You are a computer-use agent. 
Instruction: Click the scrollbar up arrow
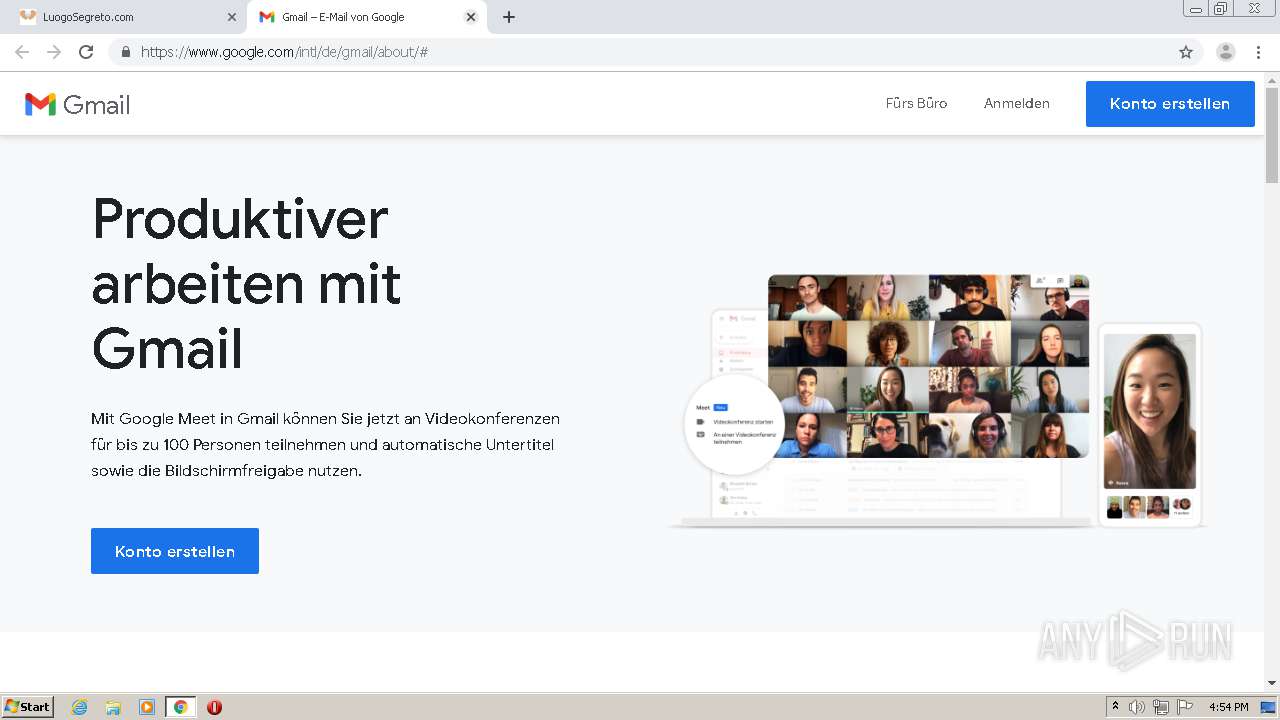pyautogui.click(x=1272, y=79)
